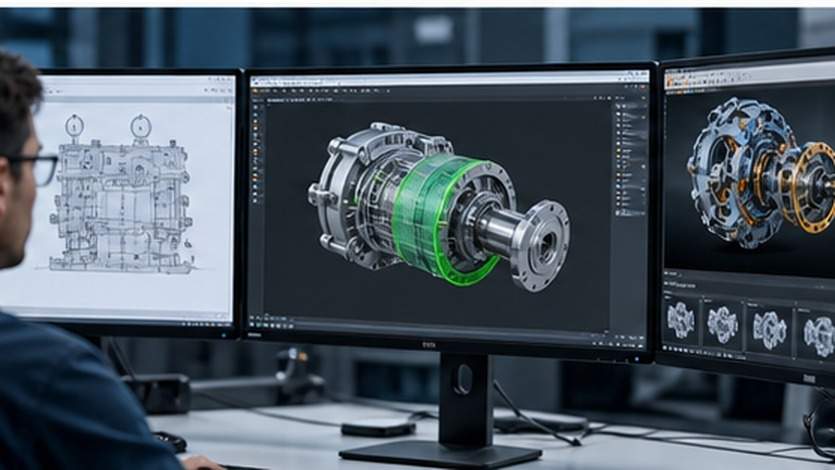
Task: Click the shaft flange end of the motor model
Action: (x=542, y=246)
